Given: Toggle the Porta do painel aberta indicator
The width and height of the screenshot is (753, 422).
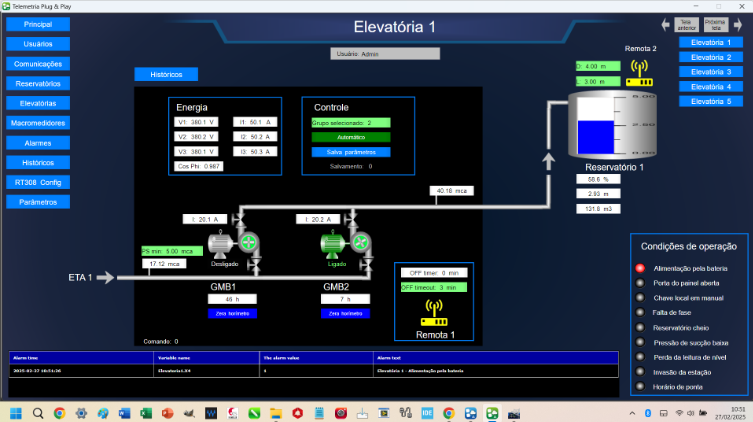Looking at the screenshot, I should click(x=639, y=283).
